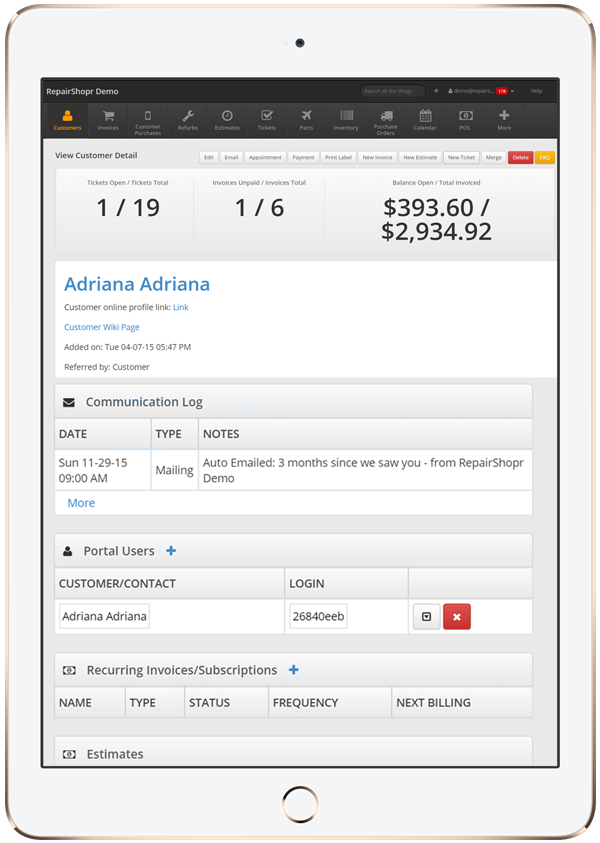
Task: Add a recurring invoice with plus icon
Action: tap(294, 670)
